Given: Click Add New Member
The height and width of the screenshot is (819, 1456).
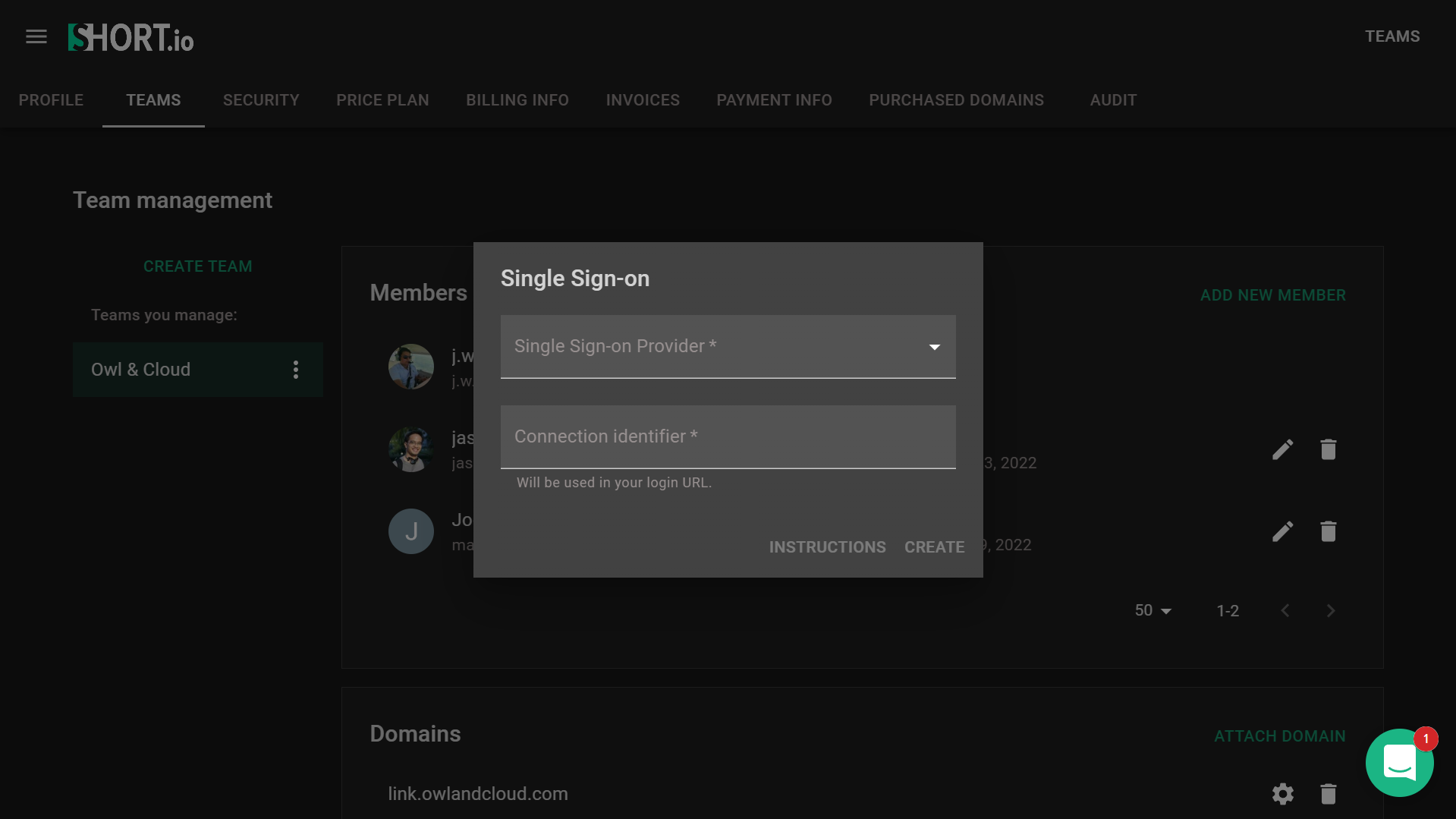Looking at the screenshot, I should [1272, 295].
